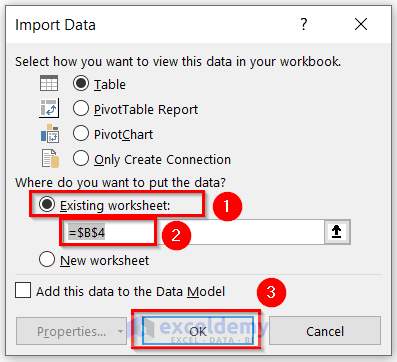Enable Add this data to the Data Model
The width and height of the screenshot is (397, 362).
(x=23, y=290)
